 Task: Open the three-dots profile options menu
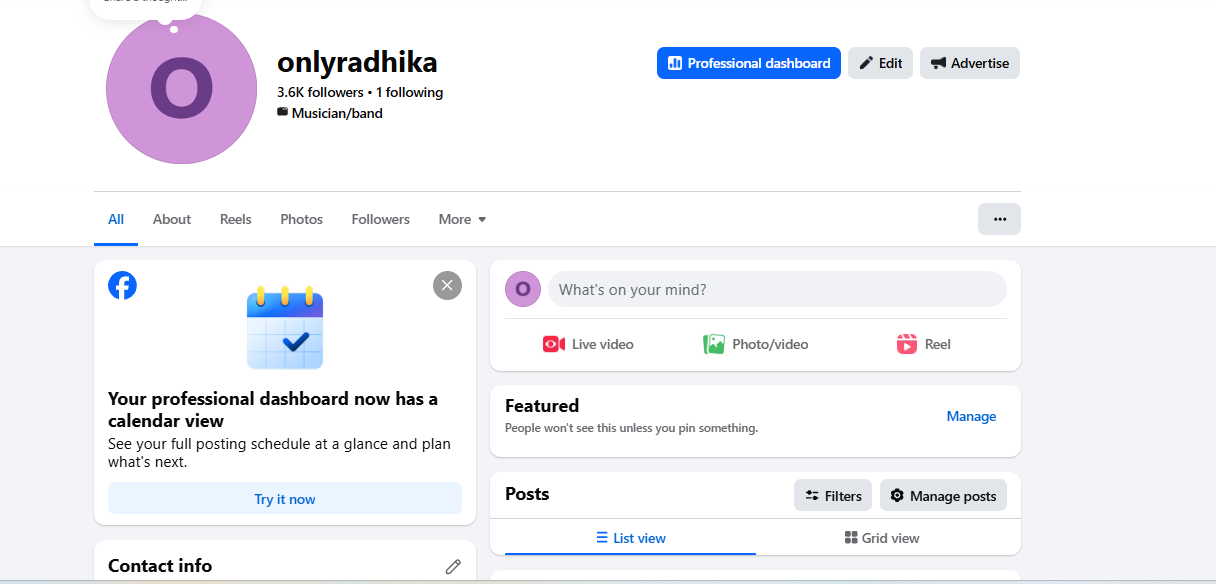click(999, 219)
